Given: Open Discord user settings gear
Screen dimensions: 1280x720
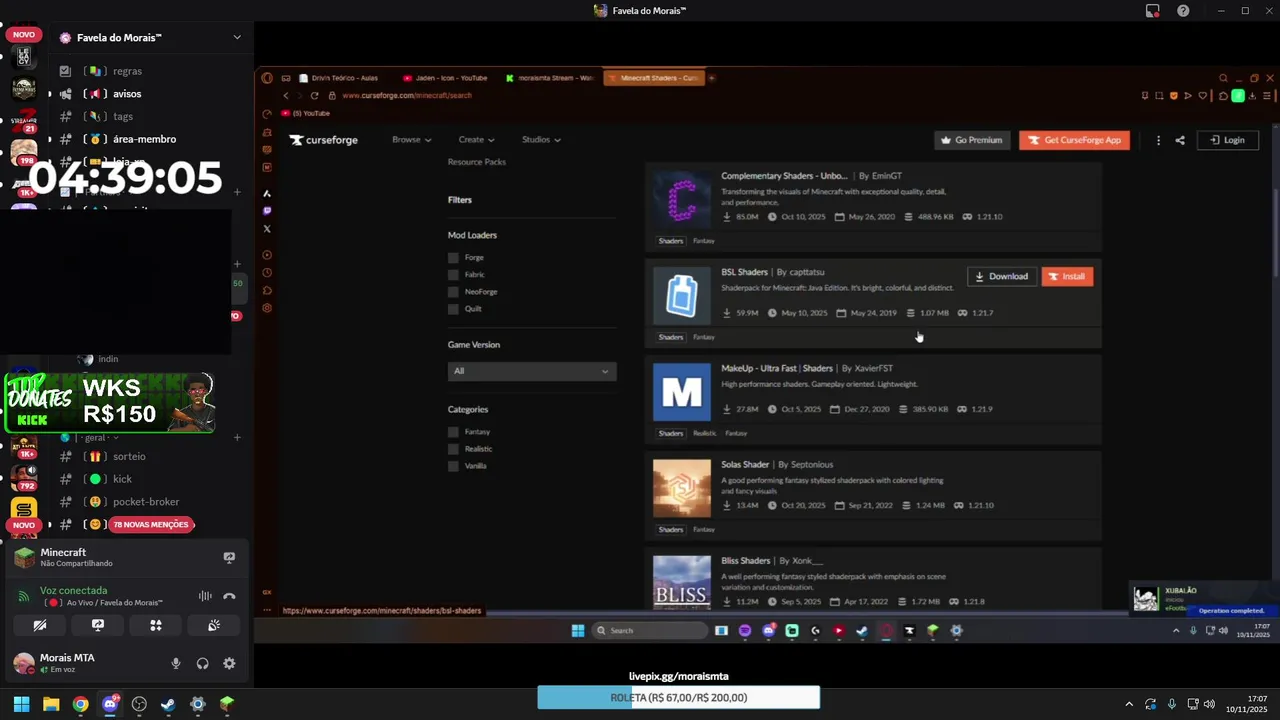Looking at the screenshot, I should pos(229,663).
